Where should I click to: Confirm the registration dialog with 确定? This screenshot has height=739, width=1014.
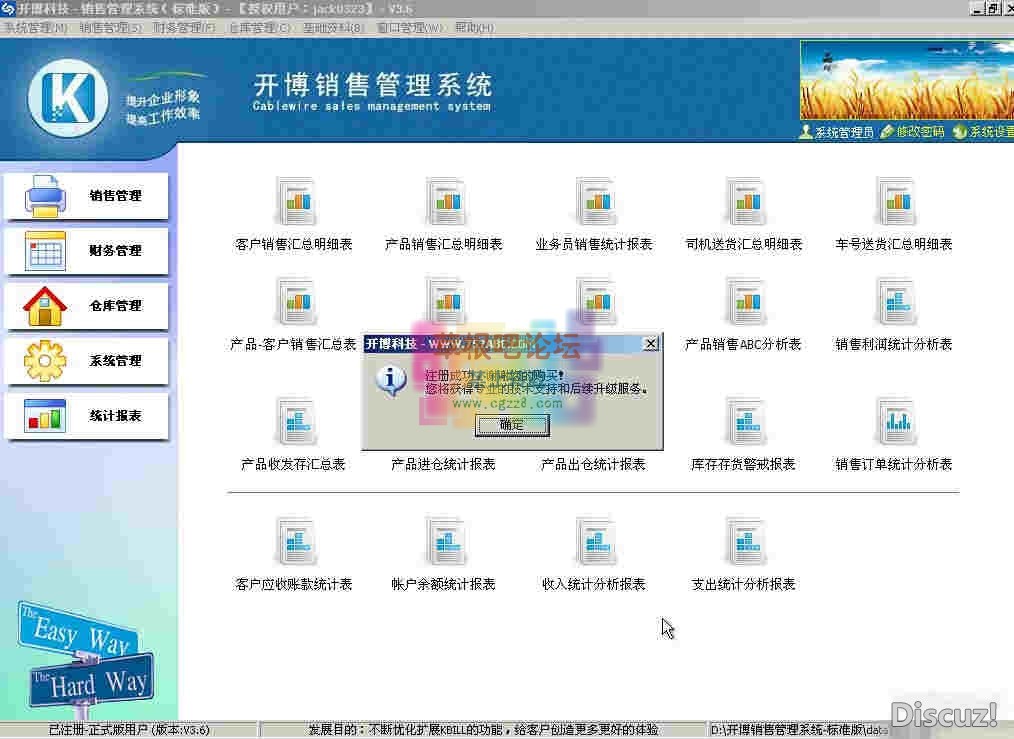[x=512, y=424]
